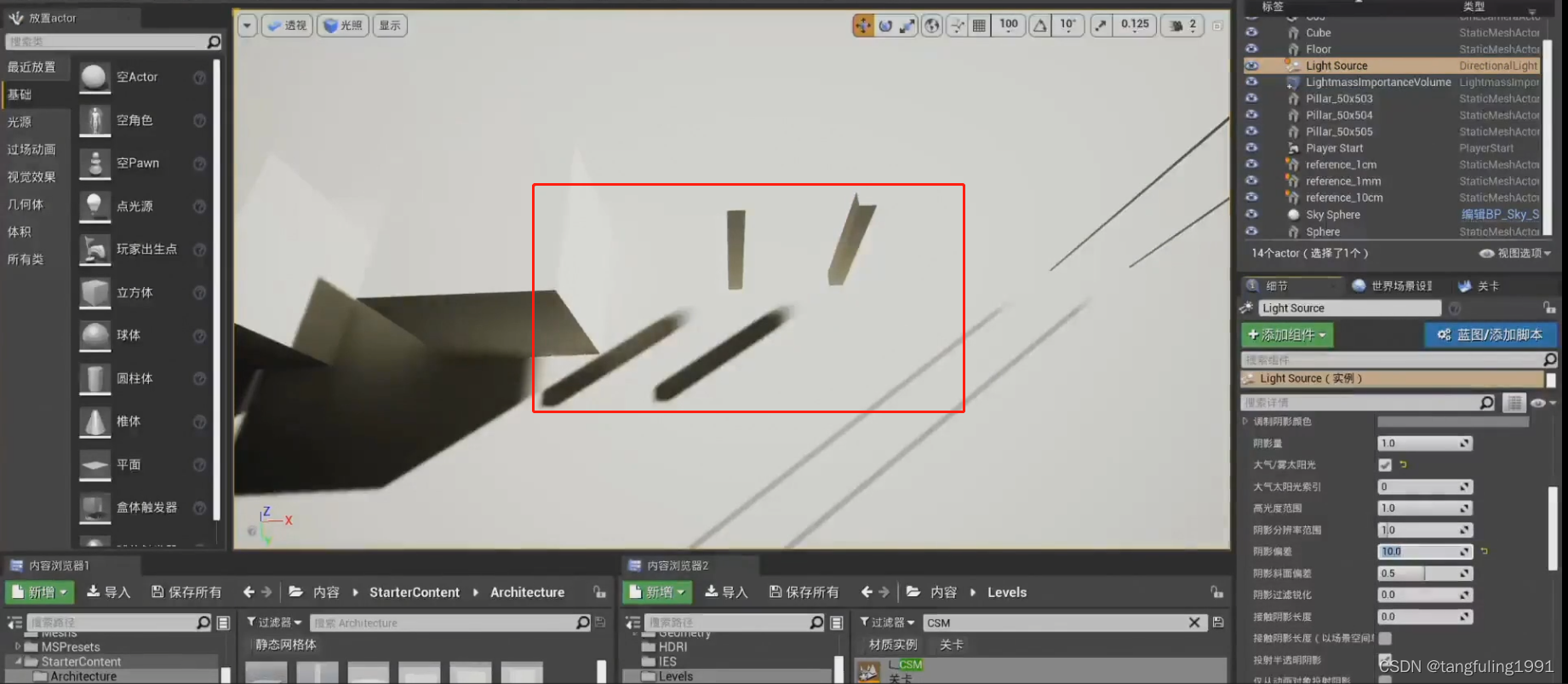Click 阴影斜面偏差 0.5 slider field
The height and width of the screenshot is (684, 1568).
click(1425, 573)
